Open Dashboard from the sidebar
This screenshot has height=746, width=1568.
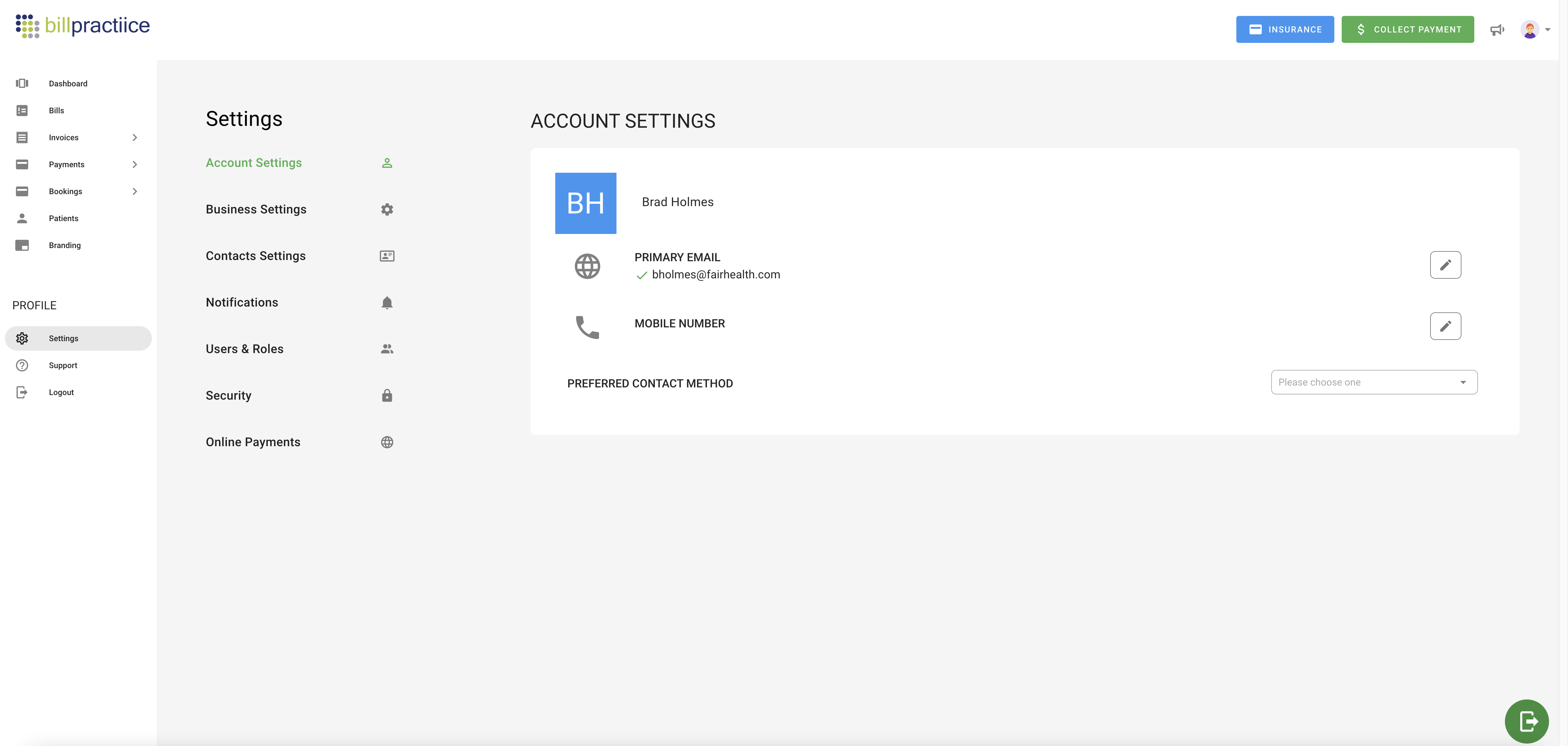click(x=68, y=83)
